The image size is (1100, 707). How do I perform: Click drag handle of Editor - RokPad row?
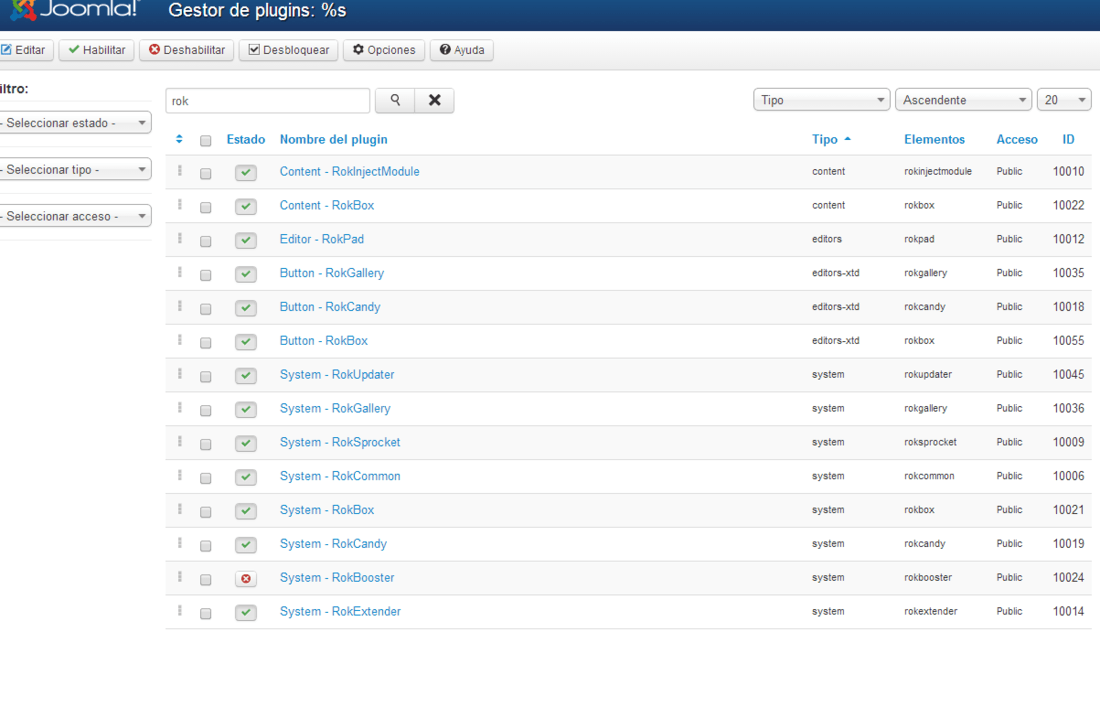click(x=180, y=238)
